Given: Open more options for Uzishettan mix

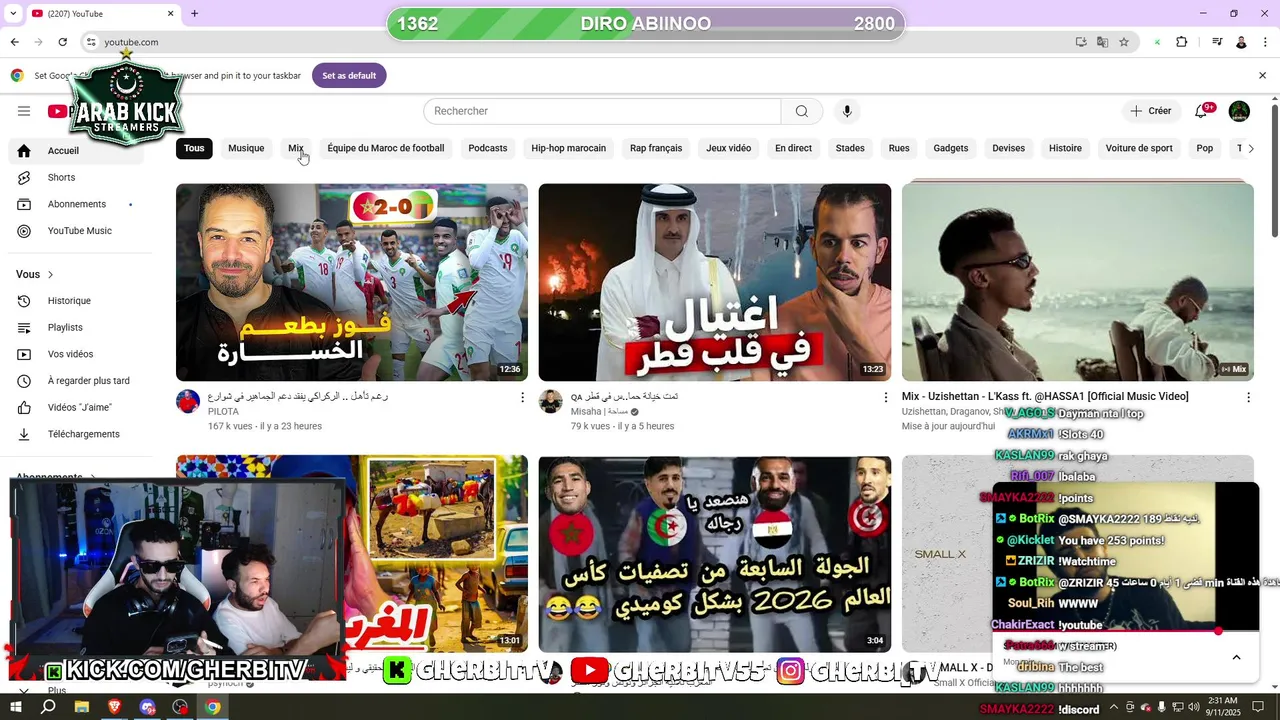Looking at the screenshot, I should [x=1248, y=398].
